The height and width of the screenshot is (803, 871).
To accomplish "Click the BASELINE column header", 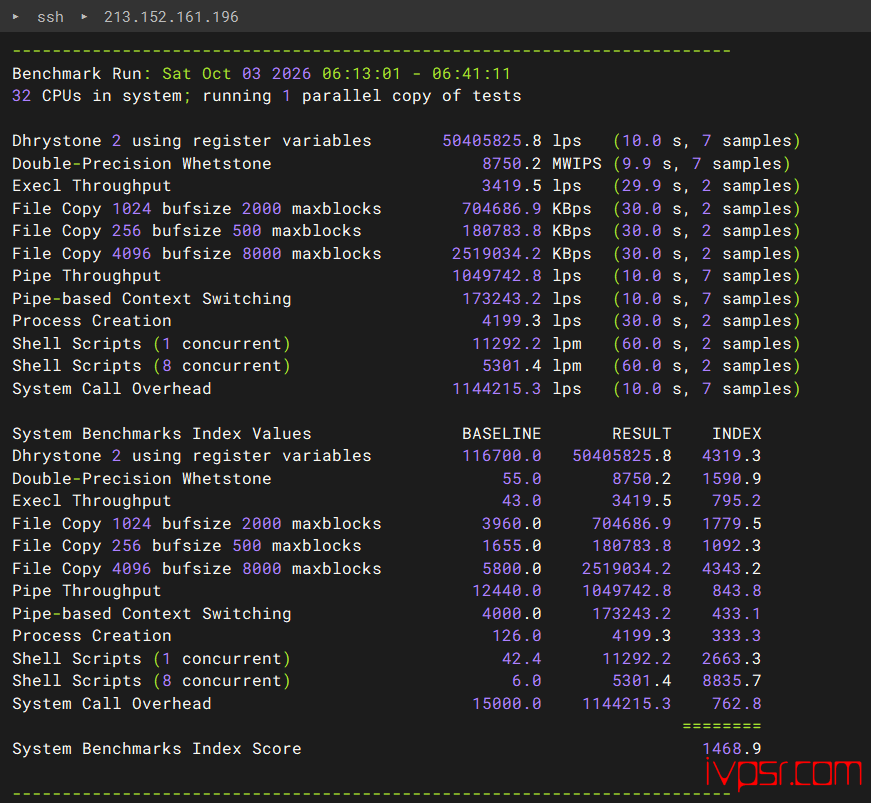I will 502,434.
